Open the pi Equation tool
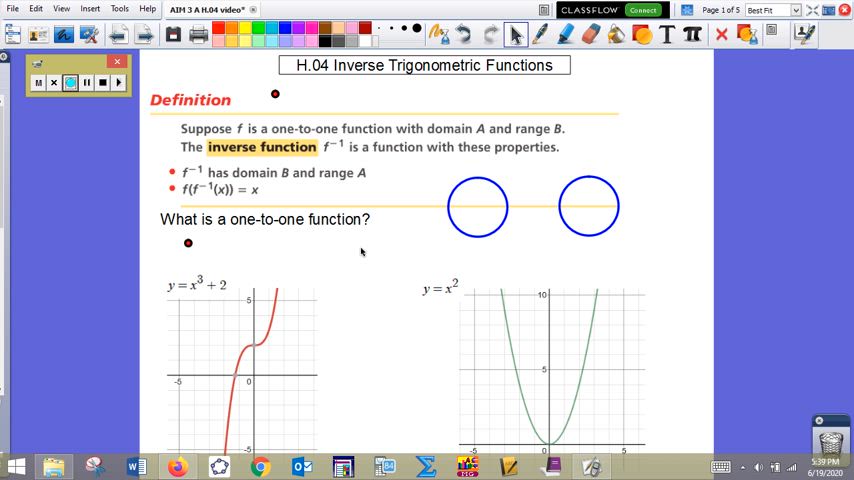The height and width of the screenshot is (480, 854). 692,34
